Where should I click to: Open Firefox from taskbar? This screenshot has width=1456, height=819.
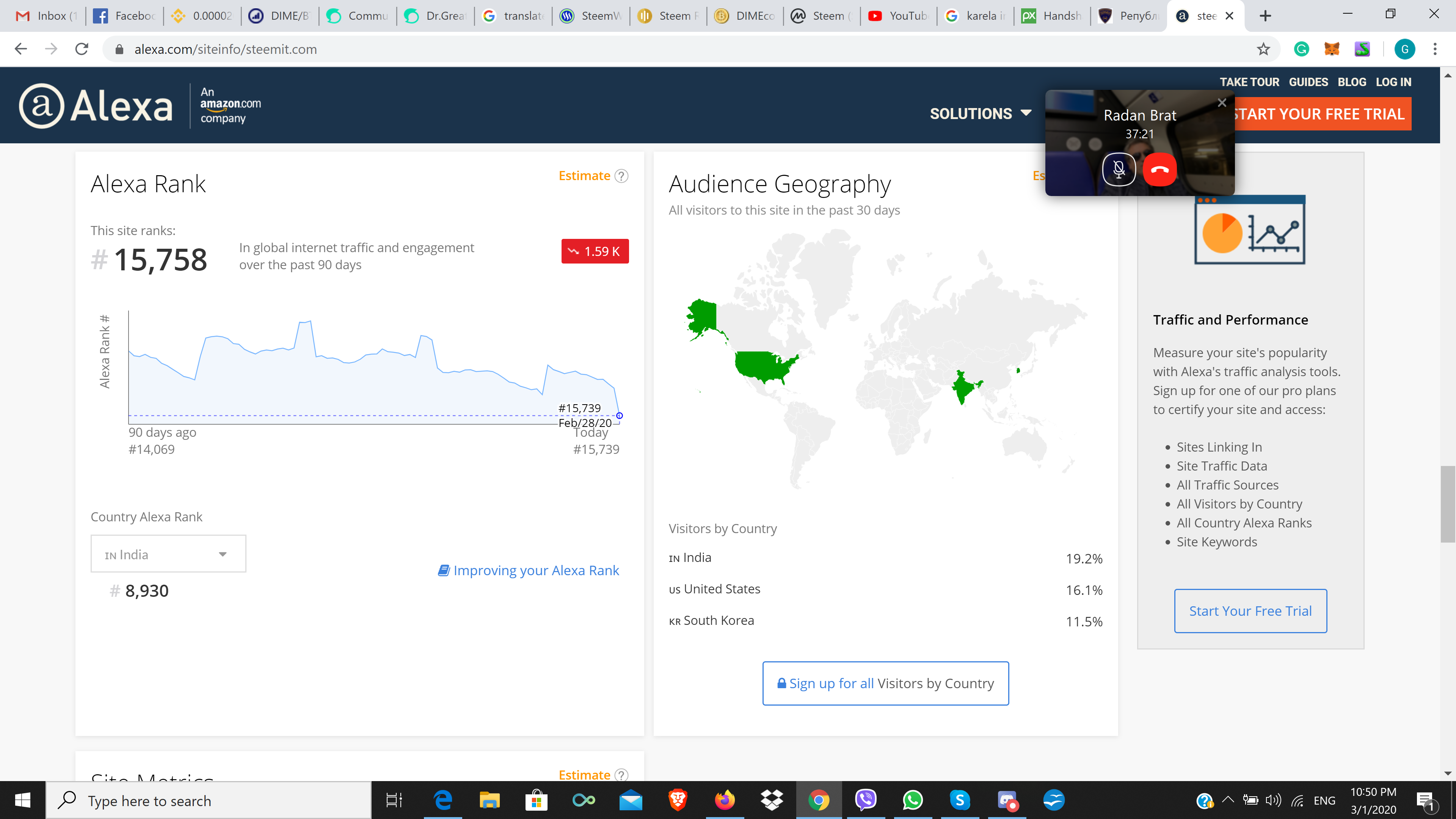[x=725, y=800]
